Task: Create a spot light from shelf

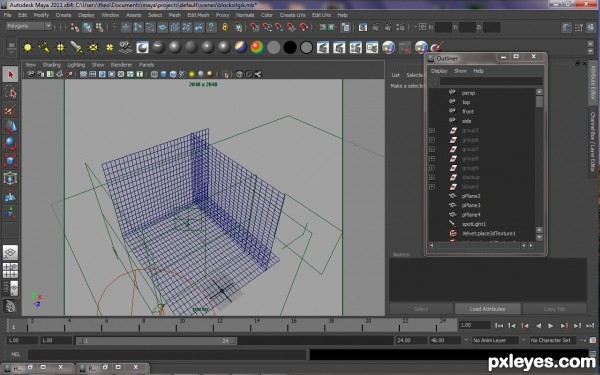Action: coord(77,47)
